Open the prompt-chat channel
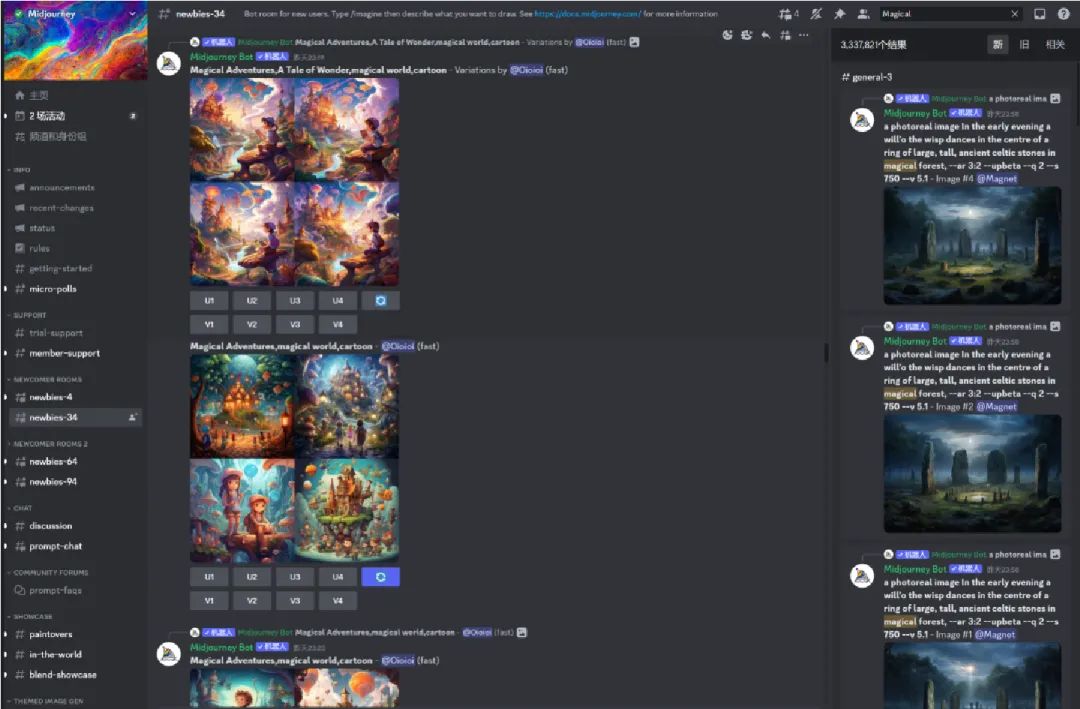The height and width of the screenshot is (709, 1080). [x=75, y=546]
